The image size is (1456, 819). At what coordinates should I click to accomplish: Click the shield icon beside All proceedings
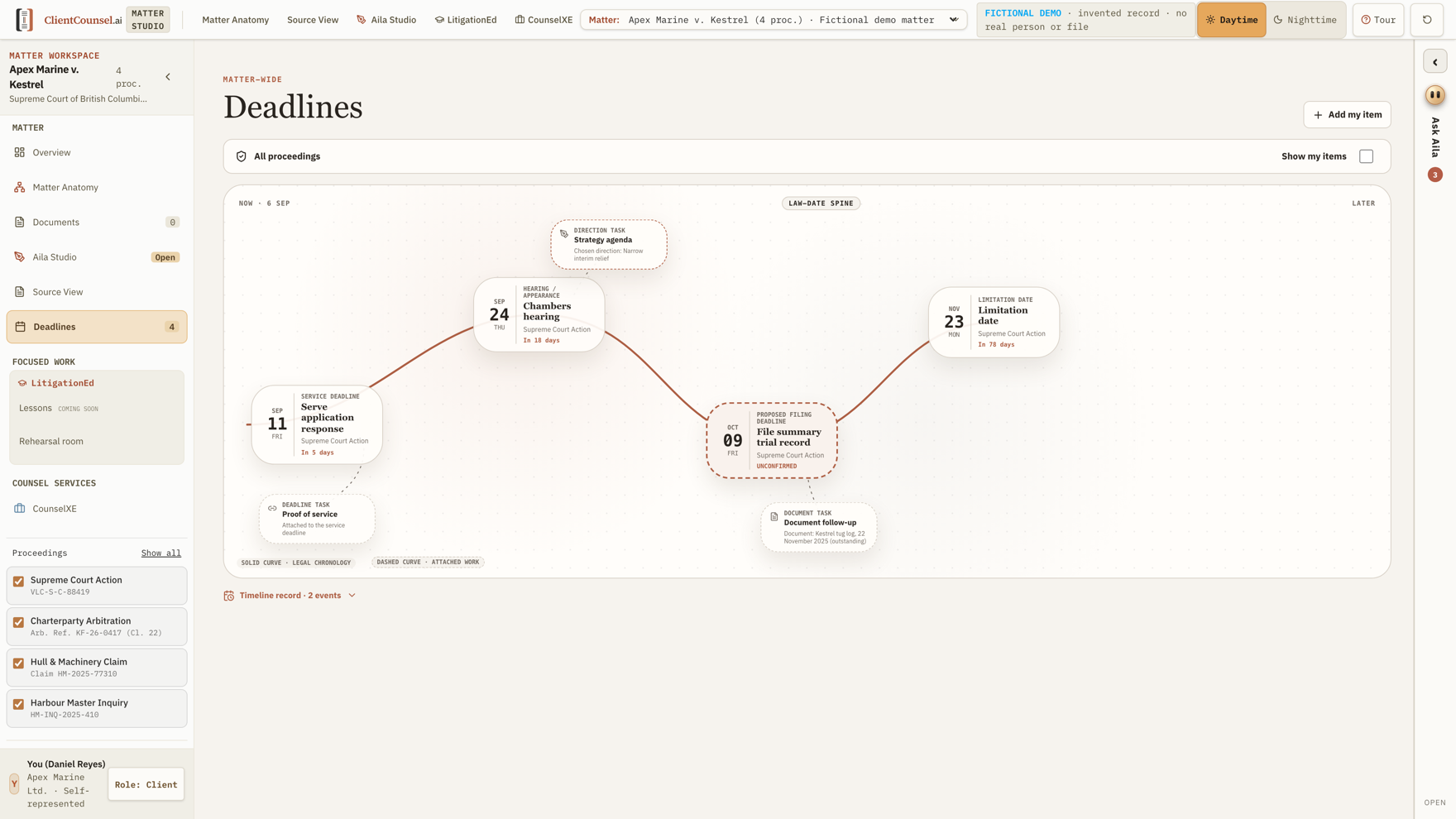pos(242,156)
